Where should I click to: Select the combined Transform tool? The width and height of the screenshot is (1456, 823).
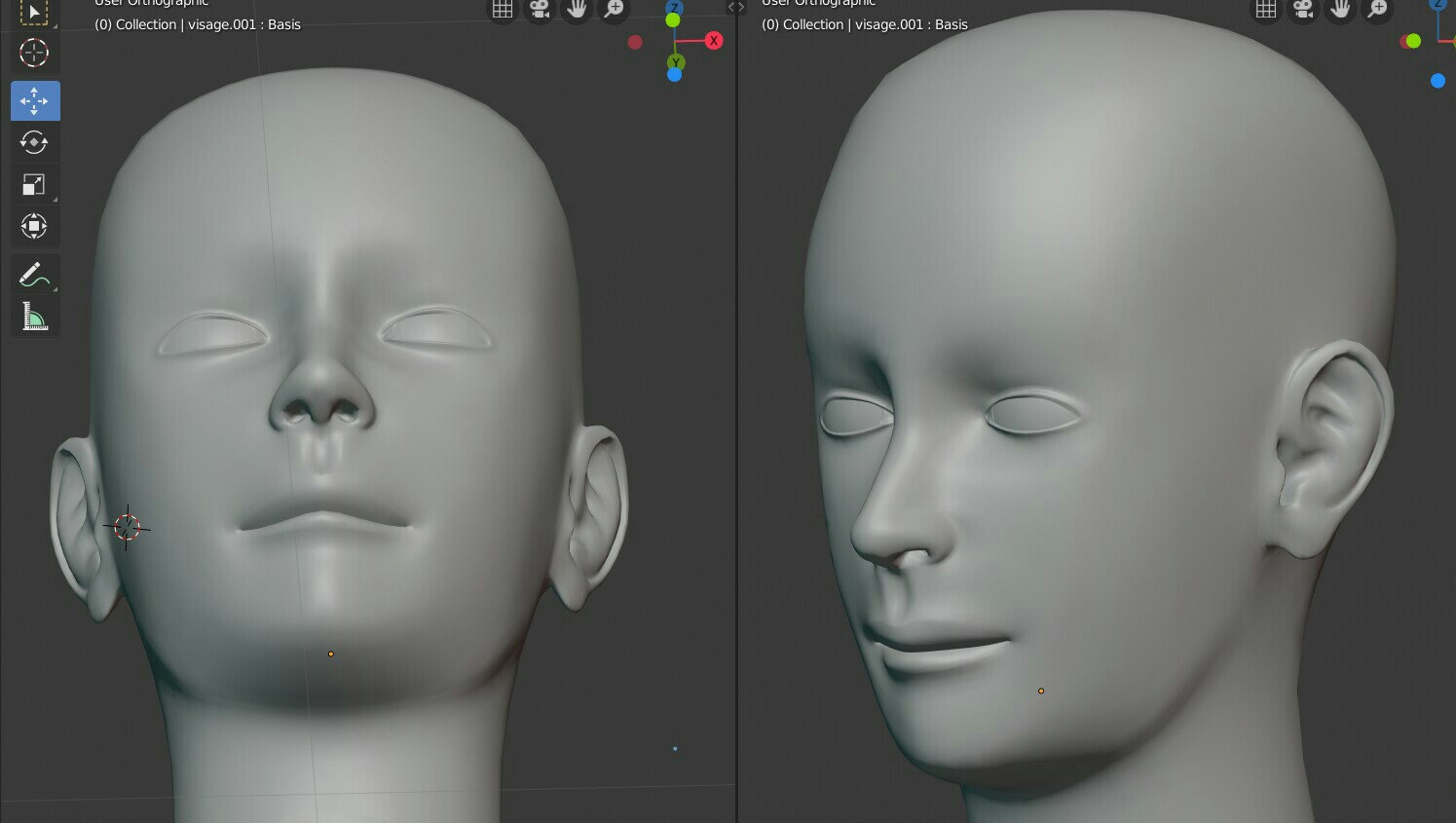(x=34, y=226)
